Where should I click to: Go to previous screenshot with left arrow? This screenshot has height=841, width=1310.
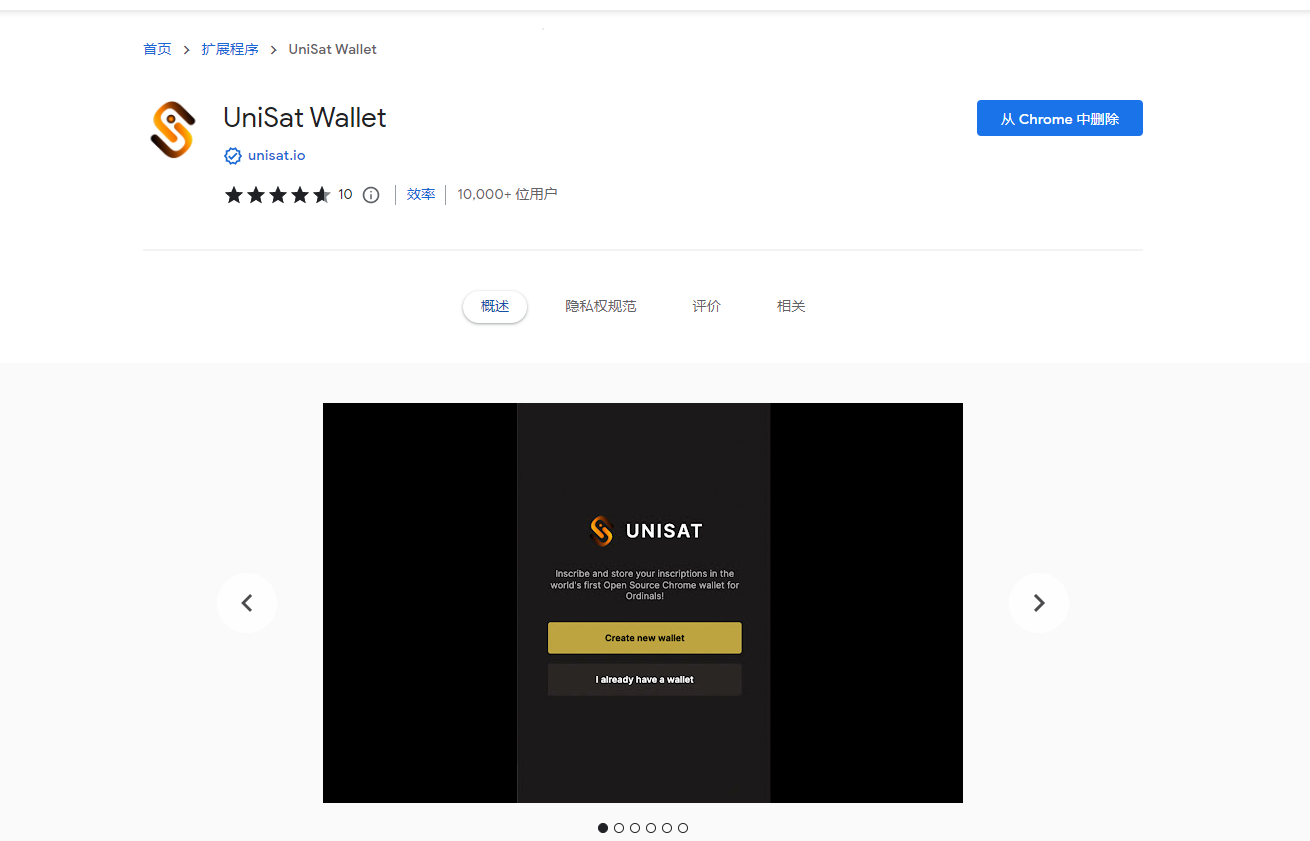pos(247,603)
